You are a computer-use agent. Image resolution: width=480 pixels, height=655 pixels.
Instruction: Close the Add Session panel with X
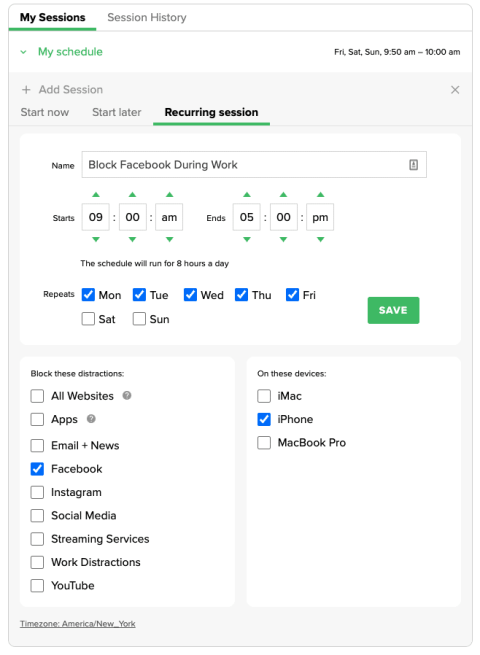click(x=455, y=89)
